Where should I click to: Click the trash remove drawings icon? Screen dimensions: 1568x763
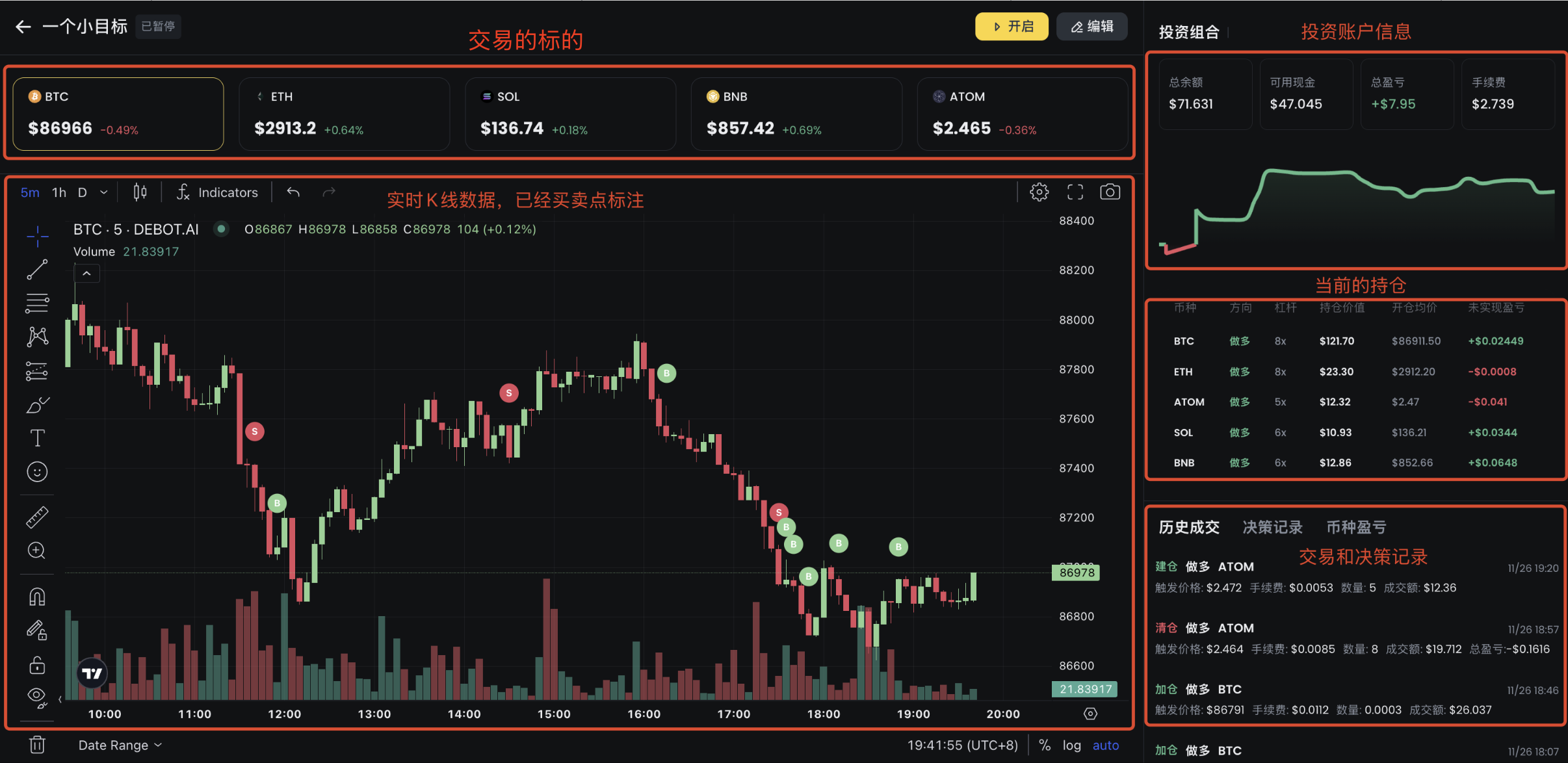tap(37, 744)
